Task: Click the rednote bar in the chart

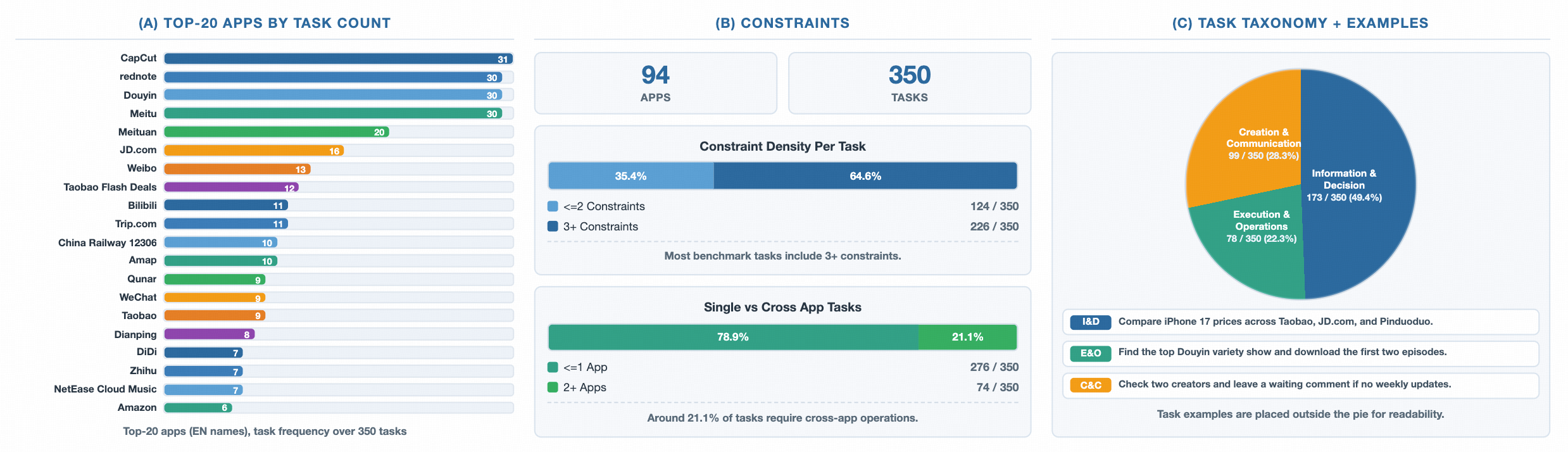Action: click(333, 77)
